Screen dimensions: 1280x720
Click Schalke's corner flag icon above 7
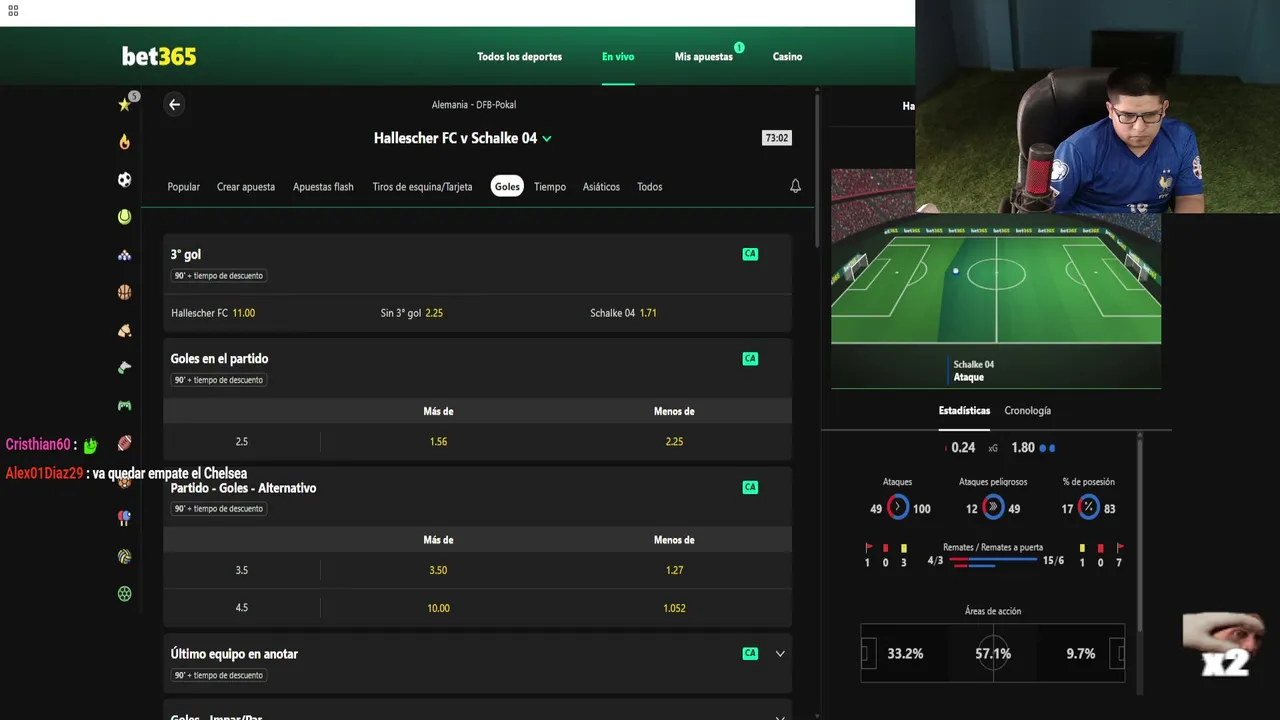pyautogui.click(x=1119, y=548)
